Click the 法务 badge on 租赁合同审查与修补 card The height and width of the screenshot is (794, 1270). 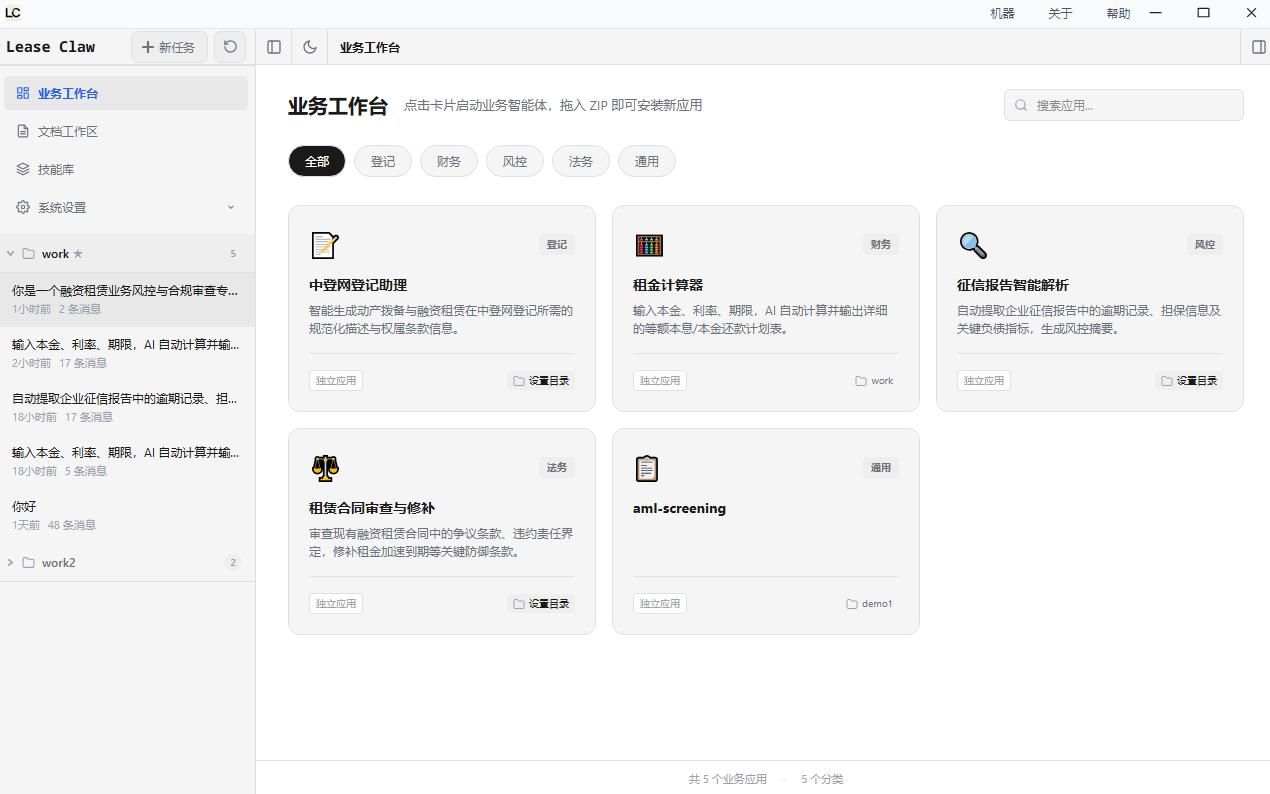pos(557,468)
